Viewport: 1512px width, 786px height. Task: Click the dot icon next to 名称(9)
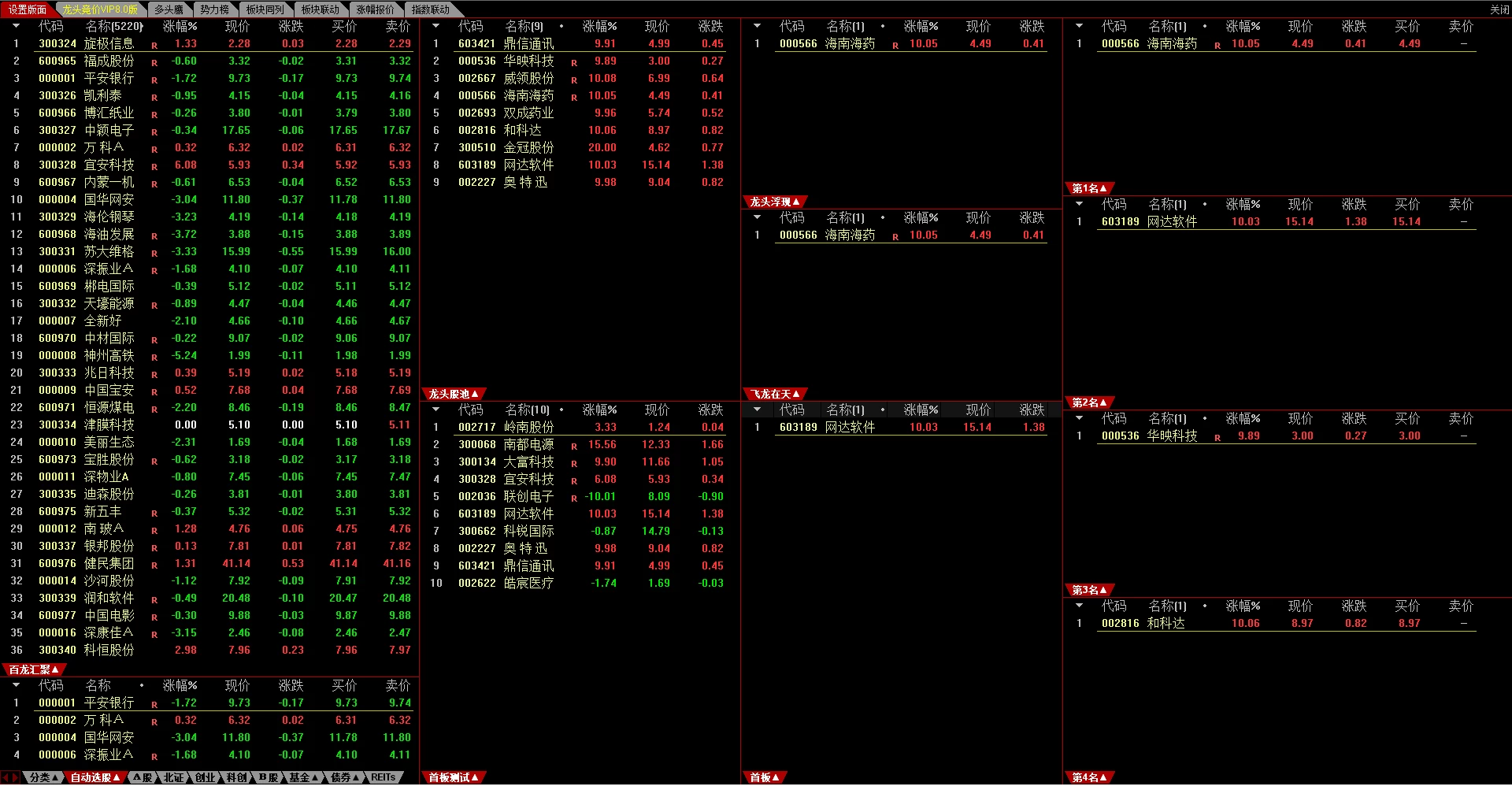click(561, 26)
